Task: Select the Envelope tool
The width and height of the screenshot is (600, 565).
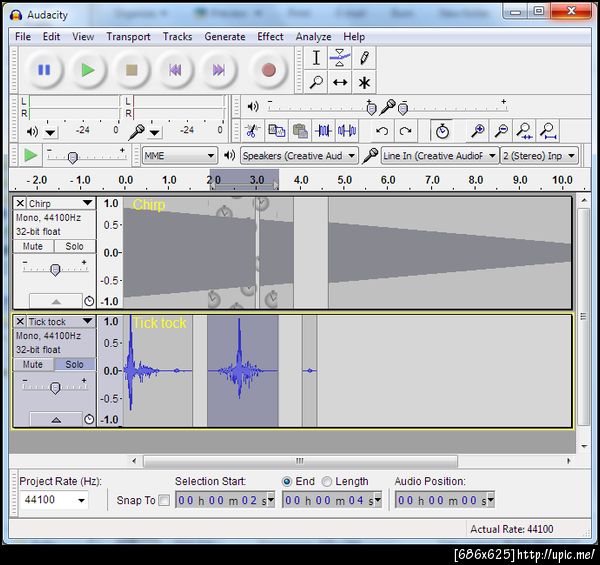Action: tap(340, 58)
